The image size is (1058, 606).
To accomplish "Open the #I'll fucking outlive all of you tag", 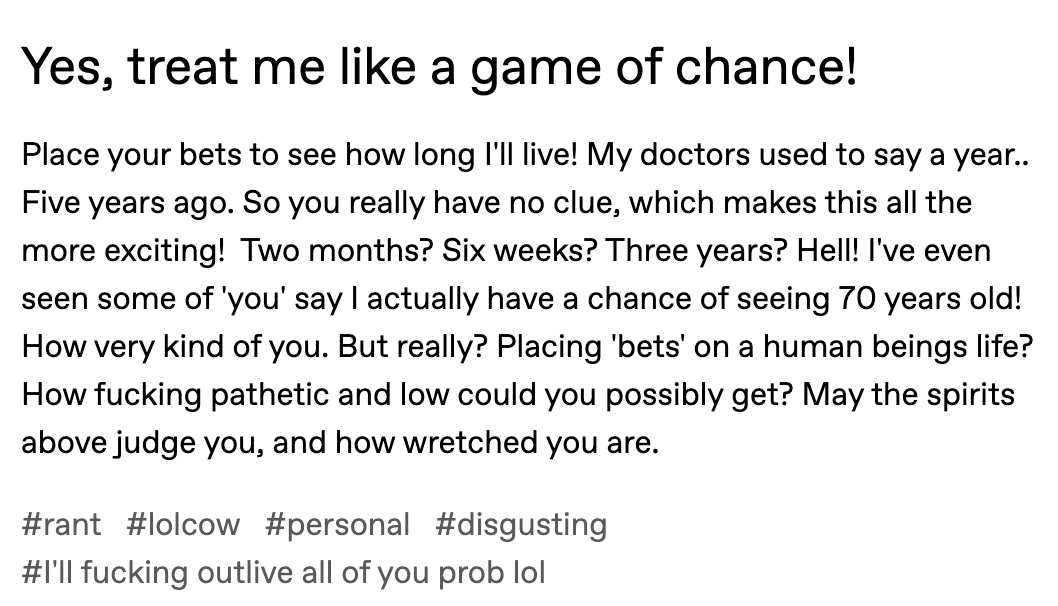I will click(x=283, y=572).
